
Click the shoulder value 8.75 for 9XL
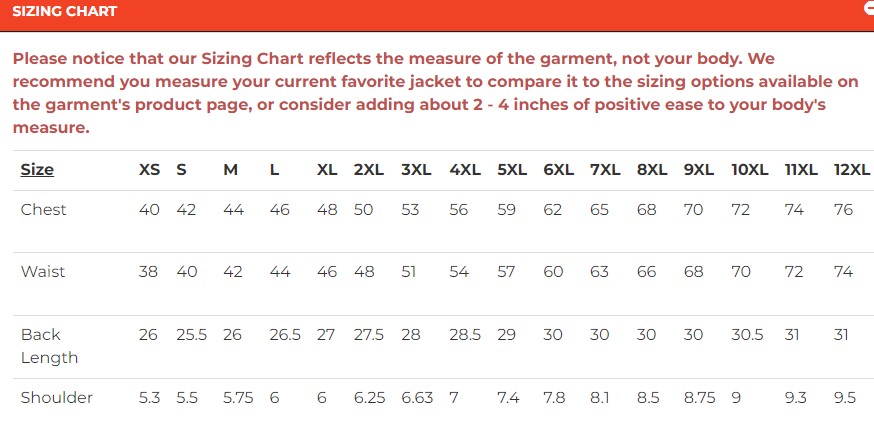pos(700,398)
